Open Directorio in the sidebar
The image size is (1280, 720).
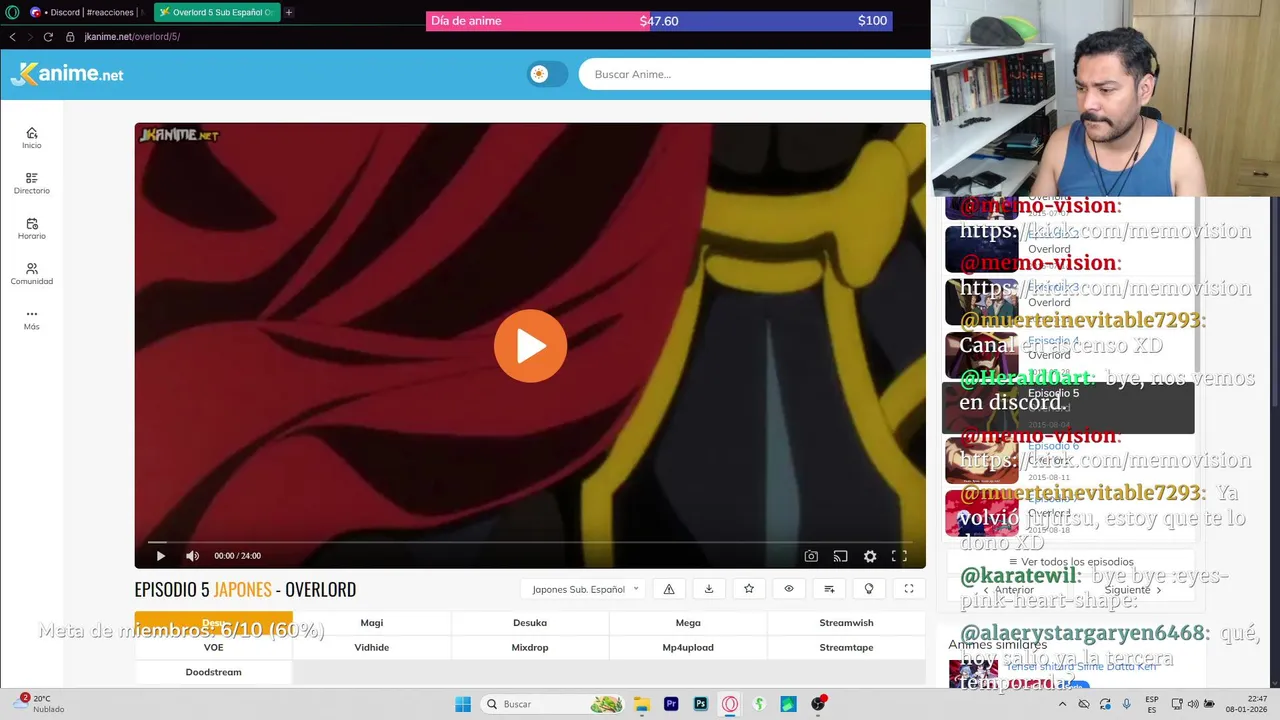32,183
